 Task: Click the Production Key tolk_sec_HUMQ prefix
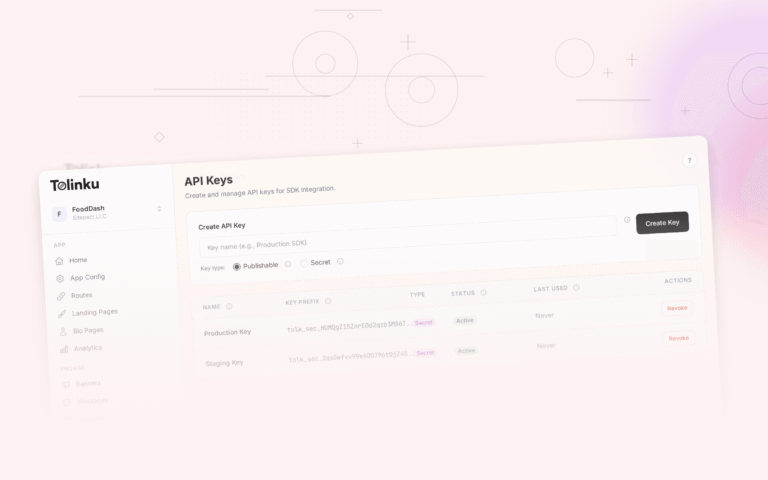350,326
